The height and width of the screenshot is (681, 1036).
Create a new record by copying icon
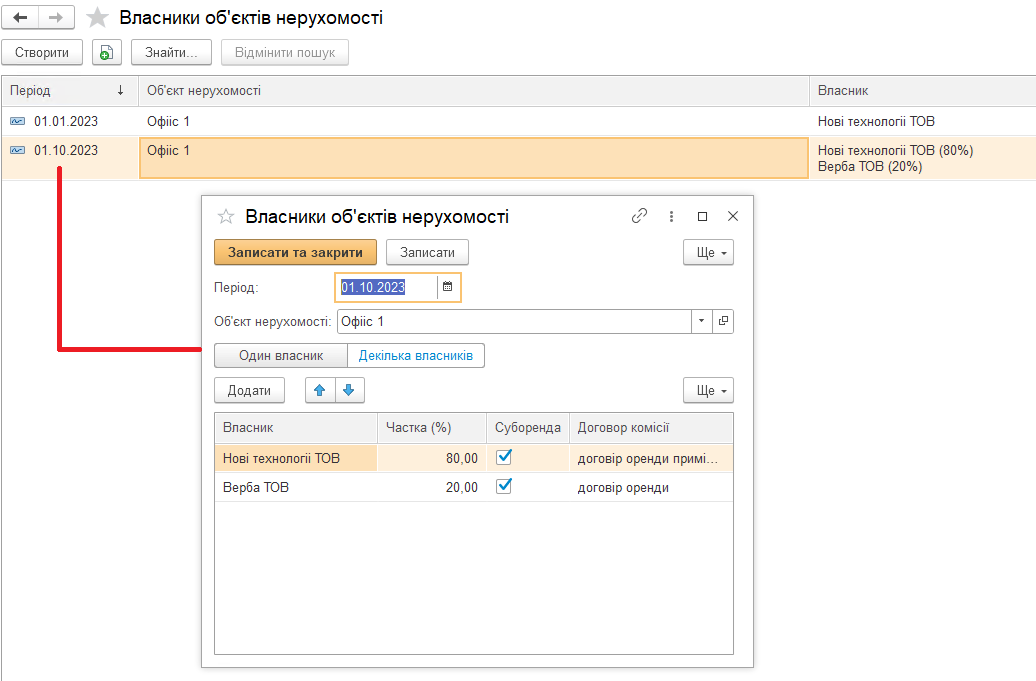point(106,53)
